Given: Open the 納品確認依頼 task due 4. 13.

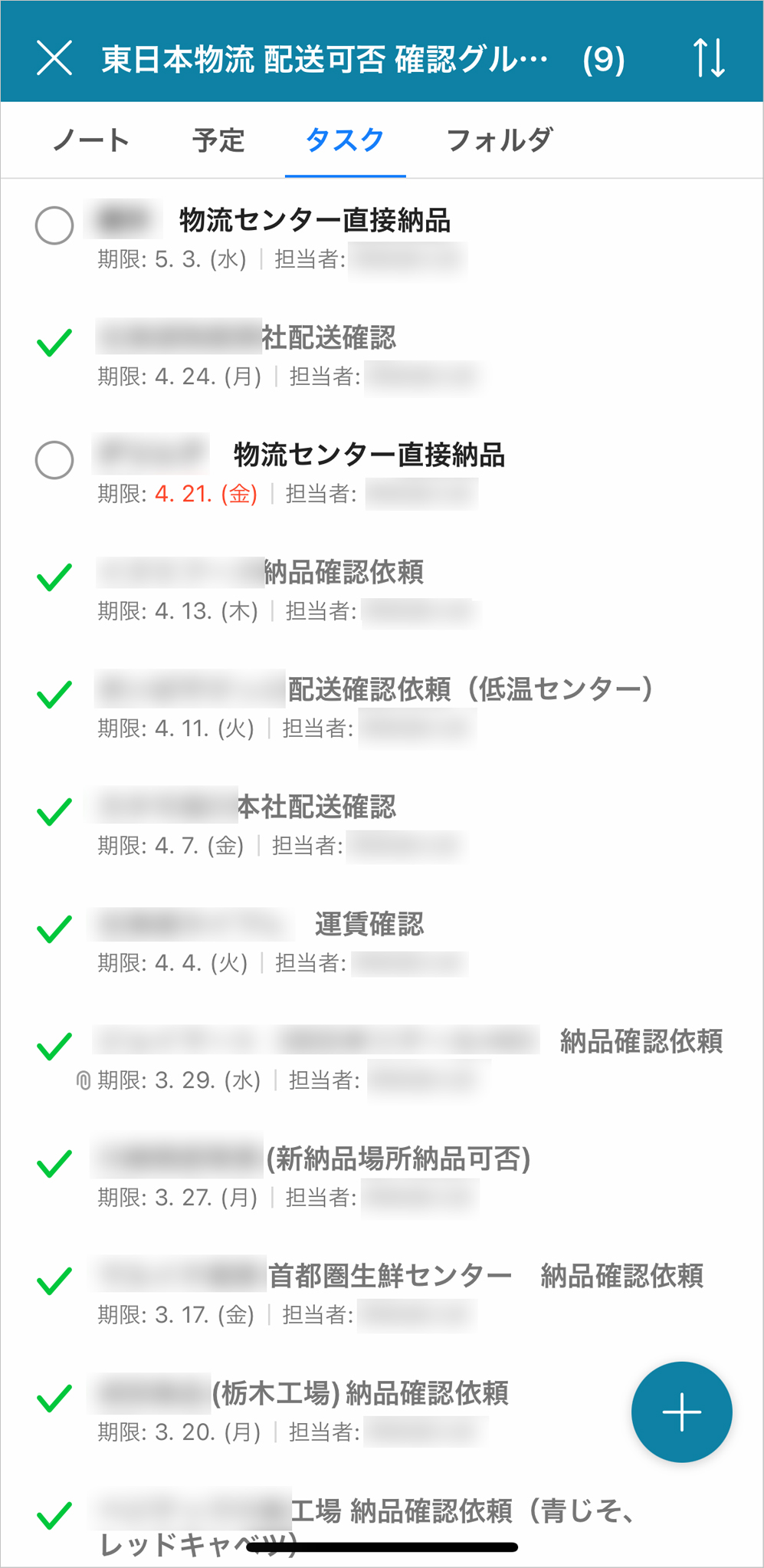Looking at the screenshot, I should (343, 572).
